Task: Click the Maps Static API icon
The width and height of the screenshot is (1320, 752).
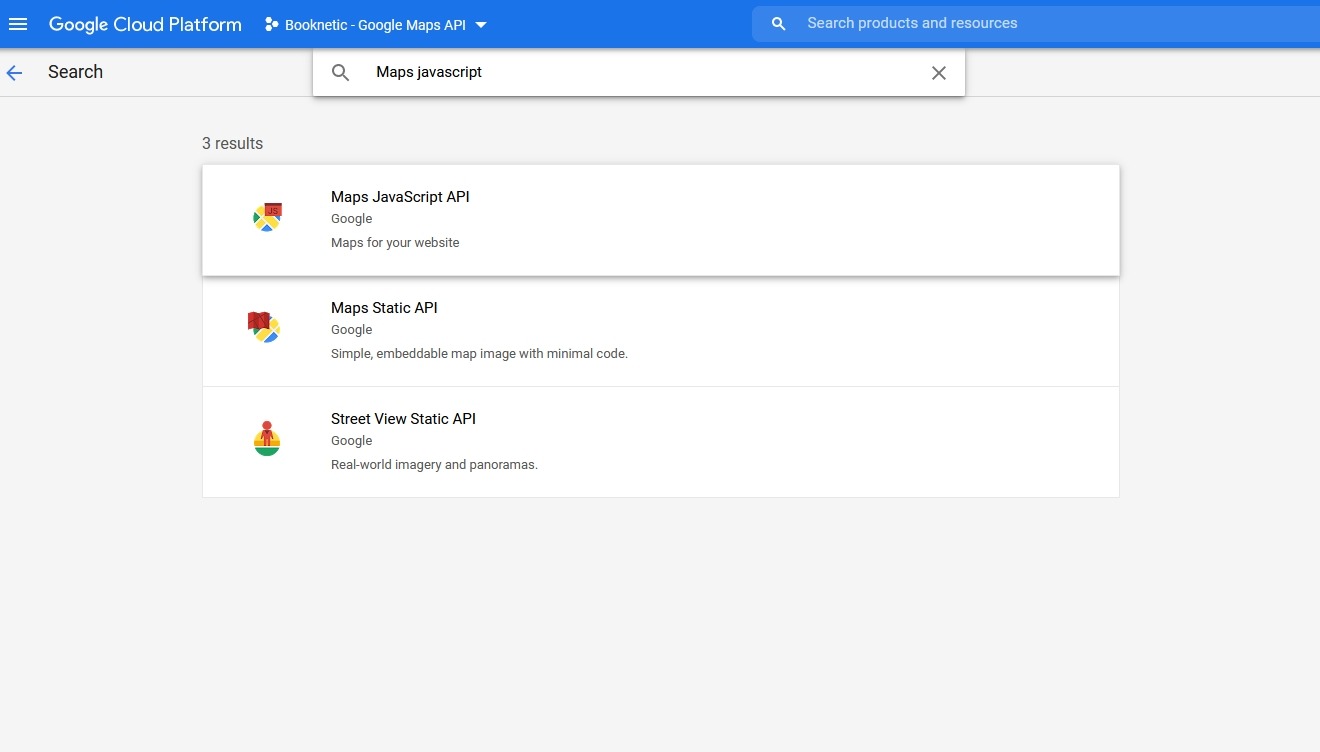Action: coord(264,327)
